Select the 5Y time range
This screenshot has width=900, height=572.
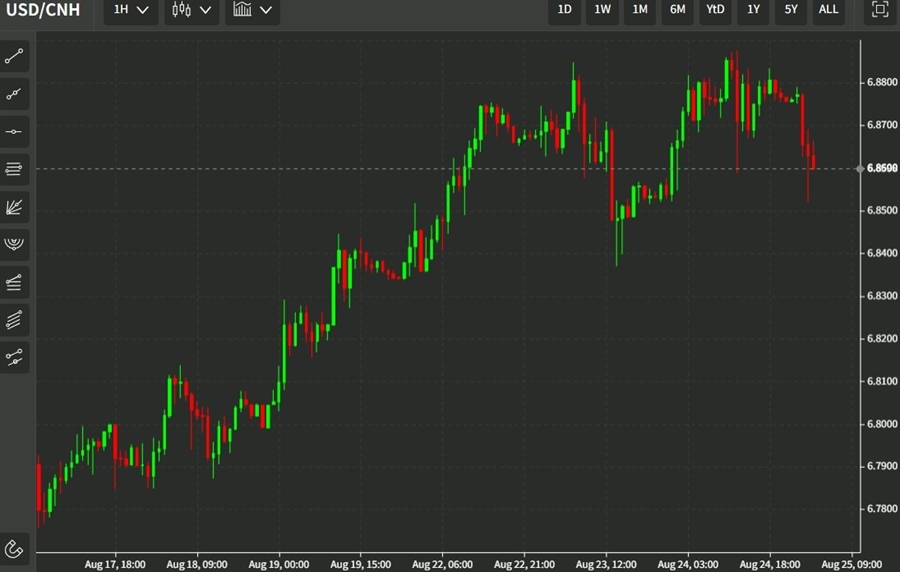point(791,10)
